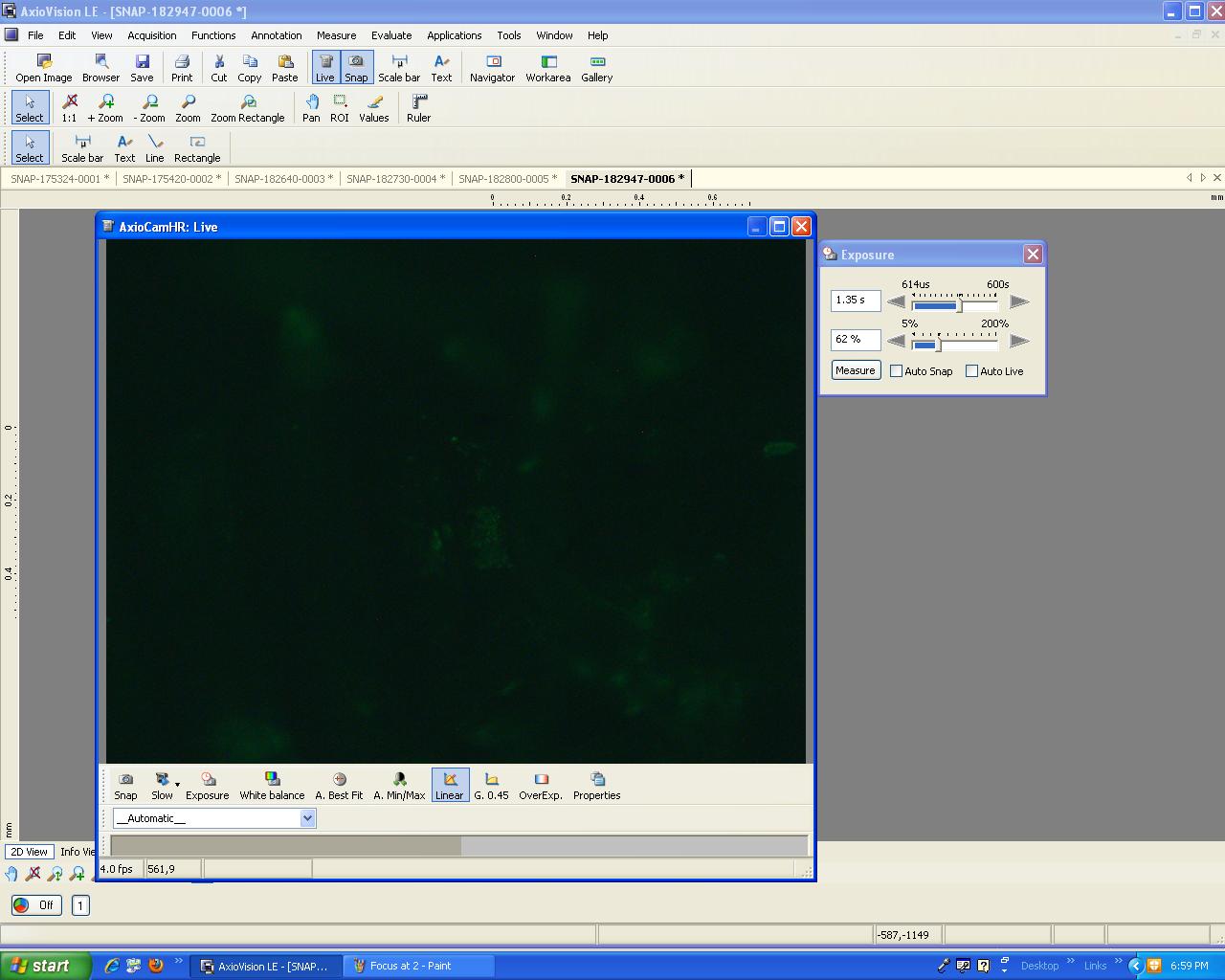This screenshot has width=1225, height=980.
Task: Expand the Automatic dropdown list
Action: click(307, 818)
